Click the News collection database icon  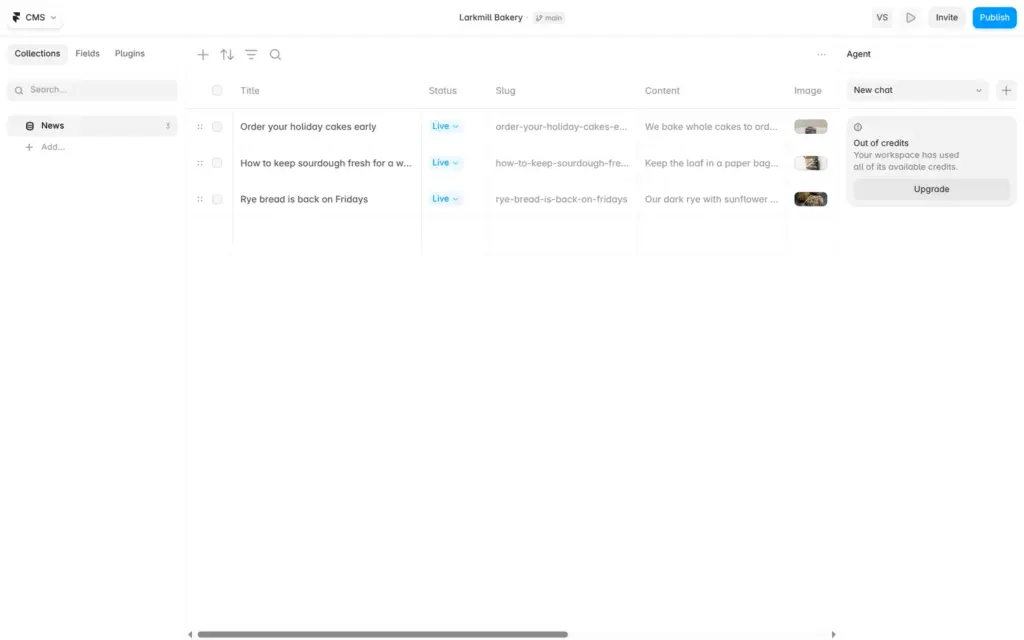(29, 126)
